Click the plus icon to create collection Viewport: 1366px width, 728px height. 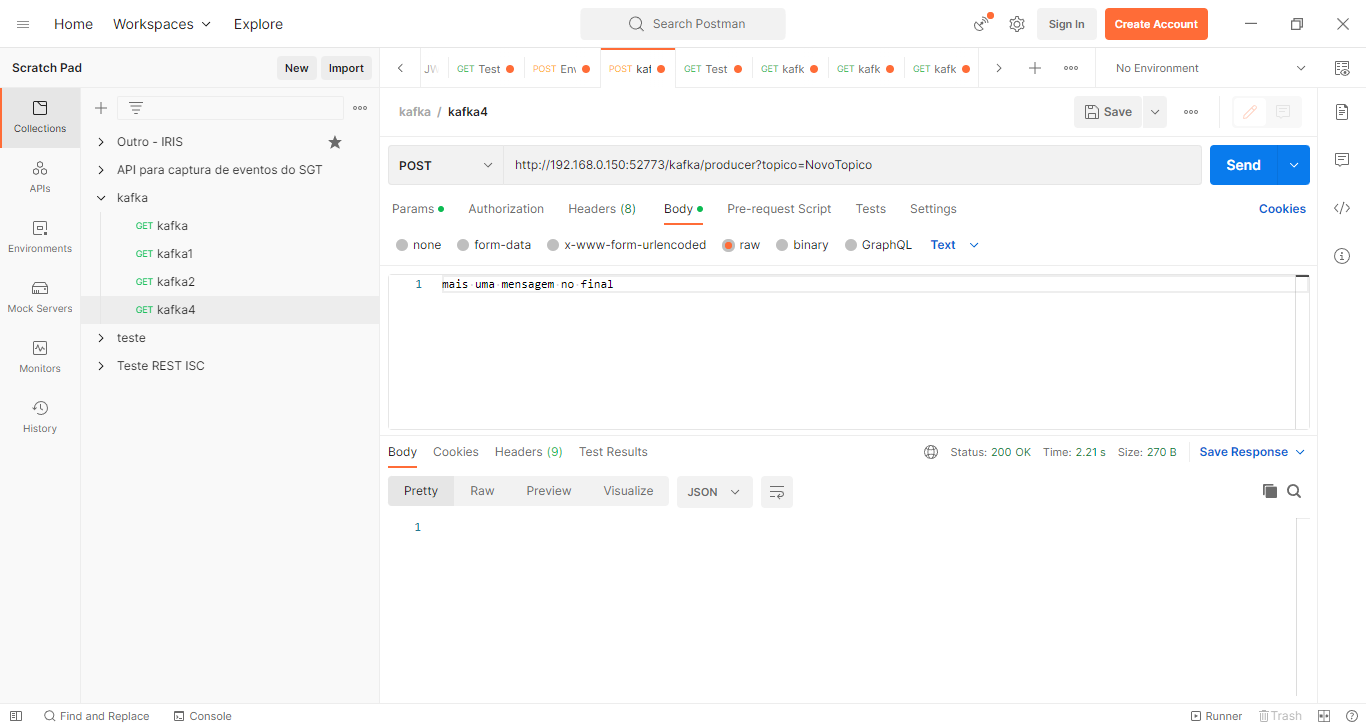(101, 108)
